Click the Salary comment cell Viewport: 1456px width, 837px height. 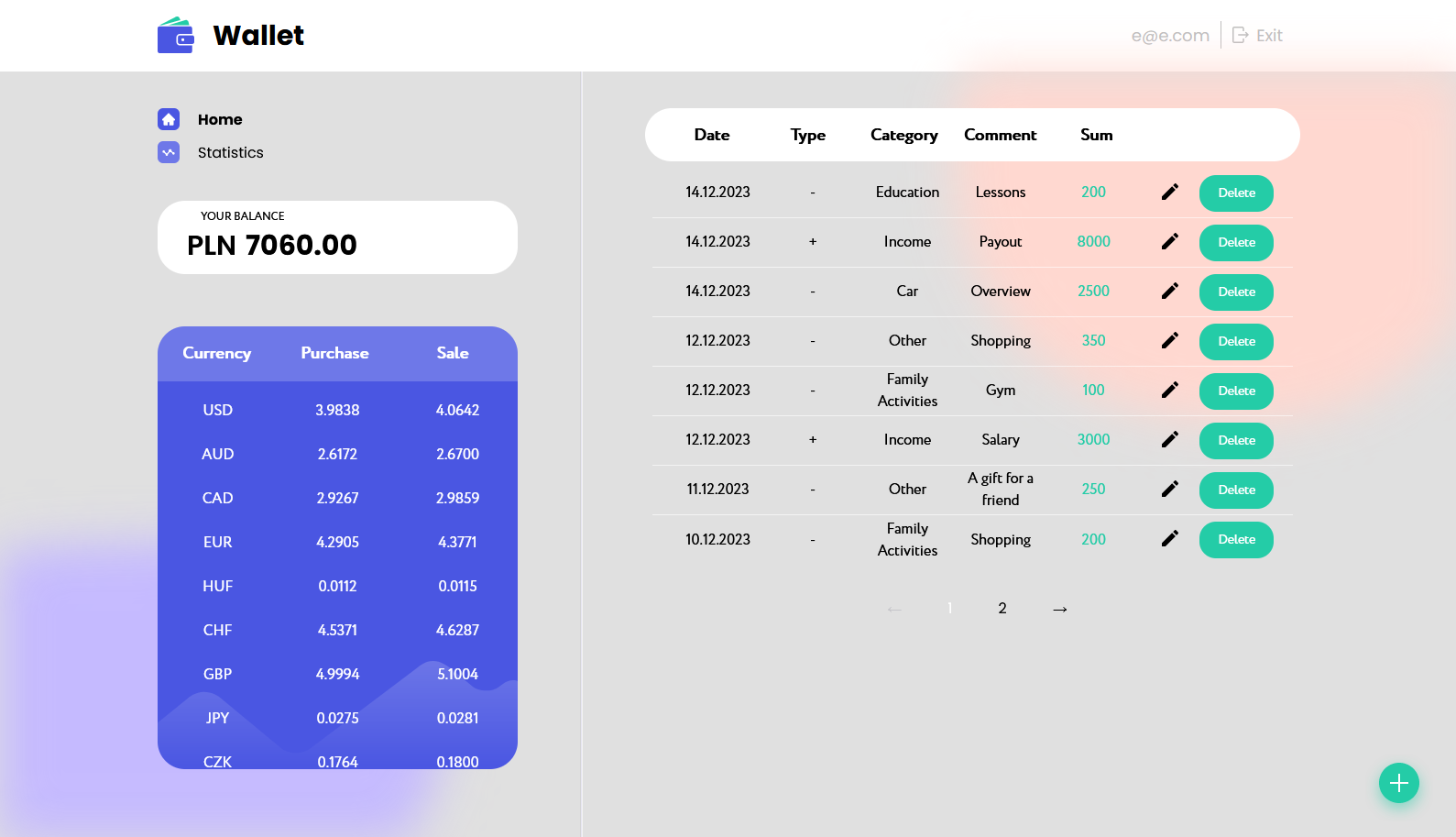(1001, 440)
